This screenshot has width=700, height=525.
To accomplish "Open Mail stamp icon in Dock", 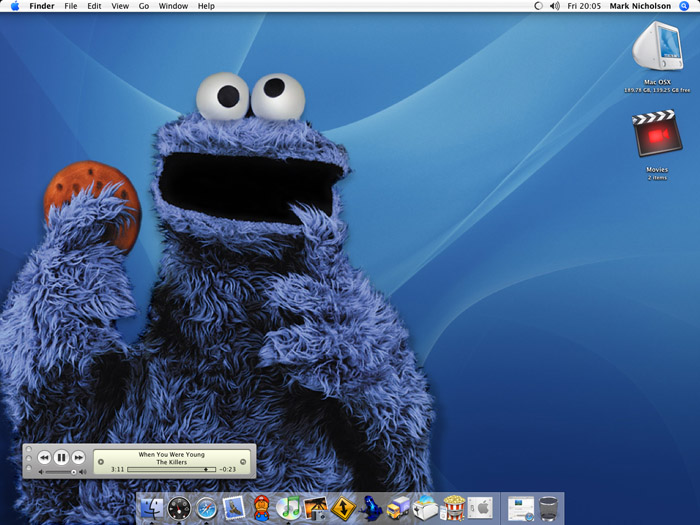I will coord(234,508).
